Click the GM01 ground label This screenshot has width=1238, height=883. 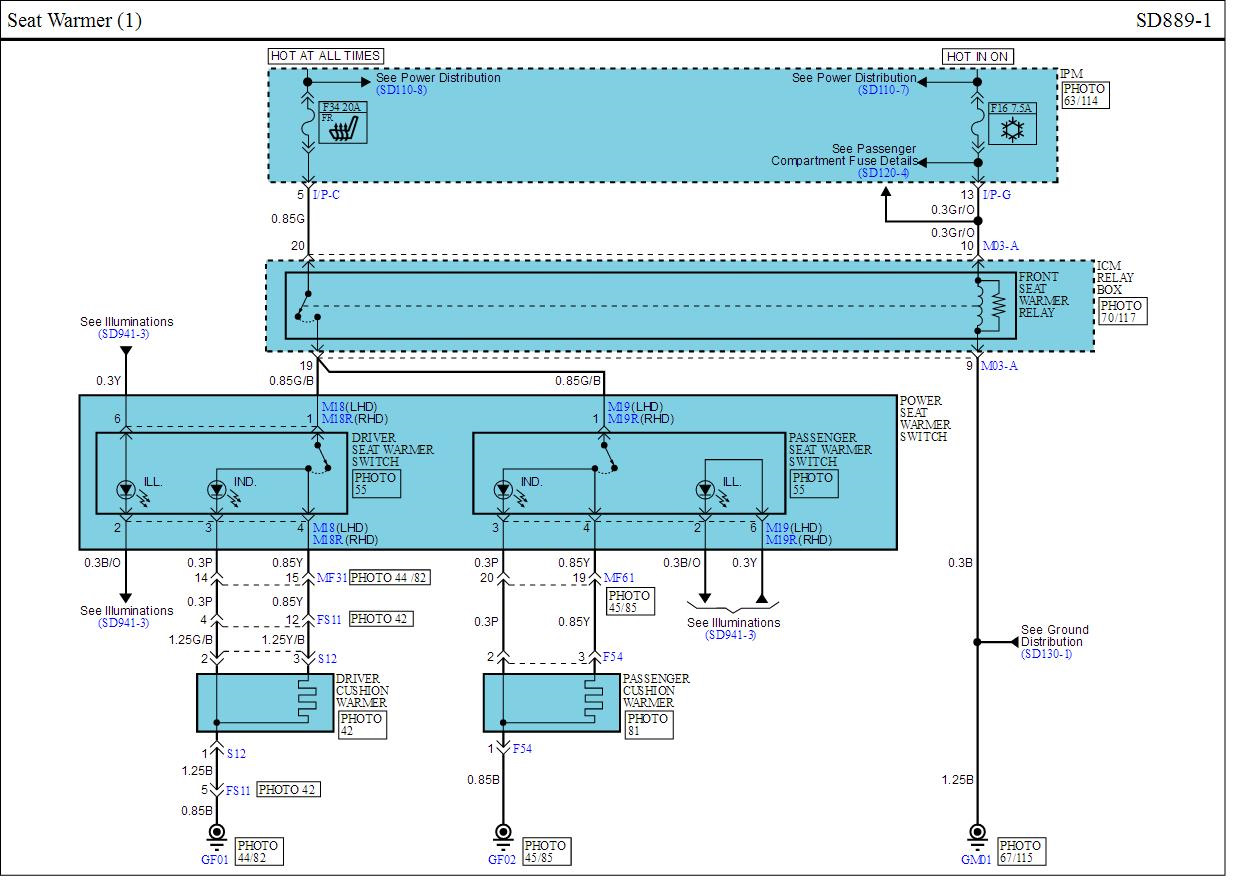(x=976, y=859)
